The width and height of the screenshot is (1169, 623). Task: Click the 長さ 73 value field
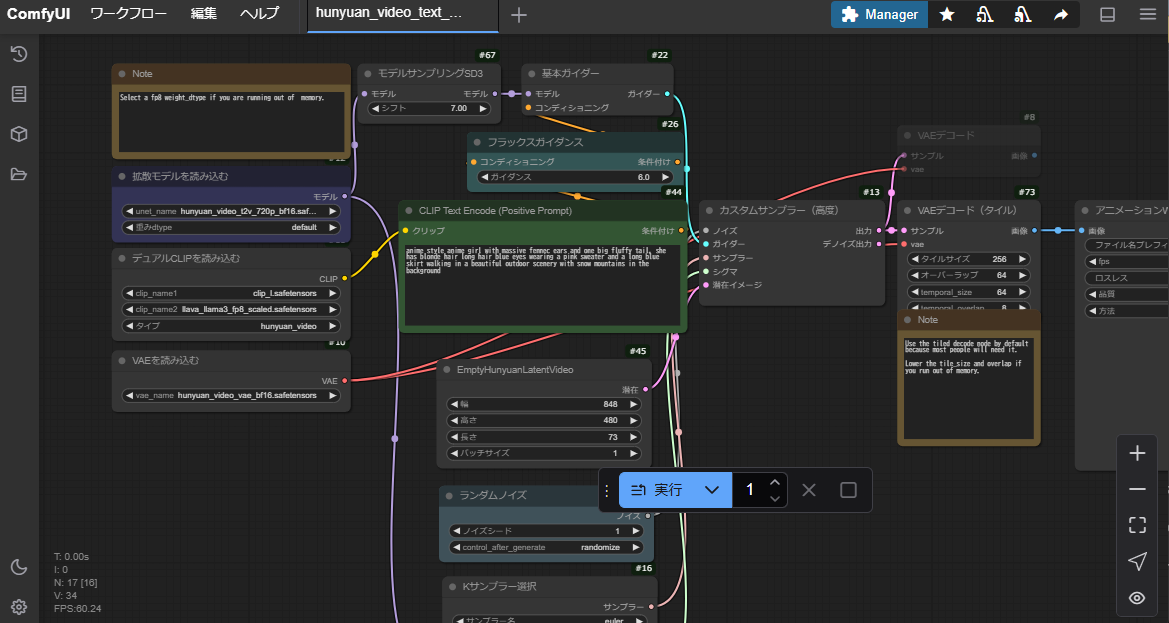[543, 437]
